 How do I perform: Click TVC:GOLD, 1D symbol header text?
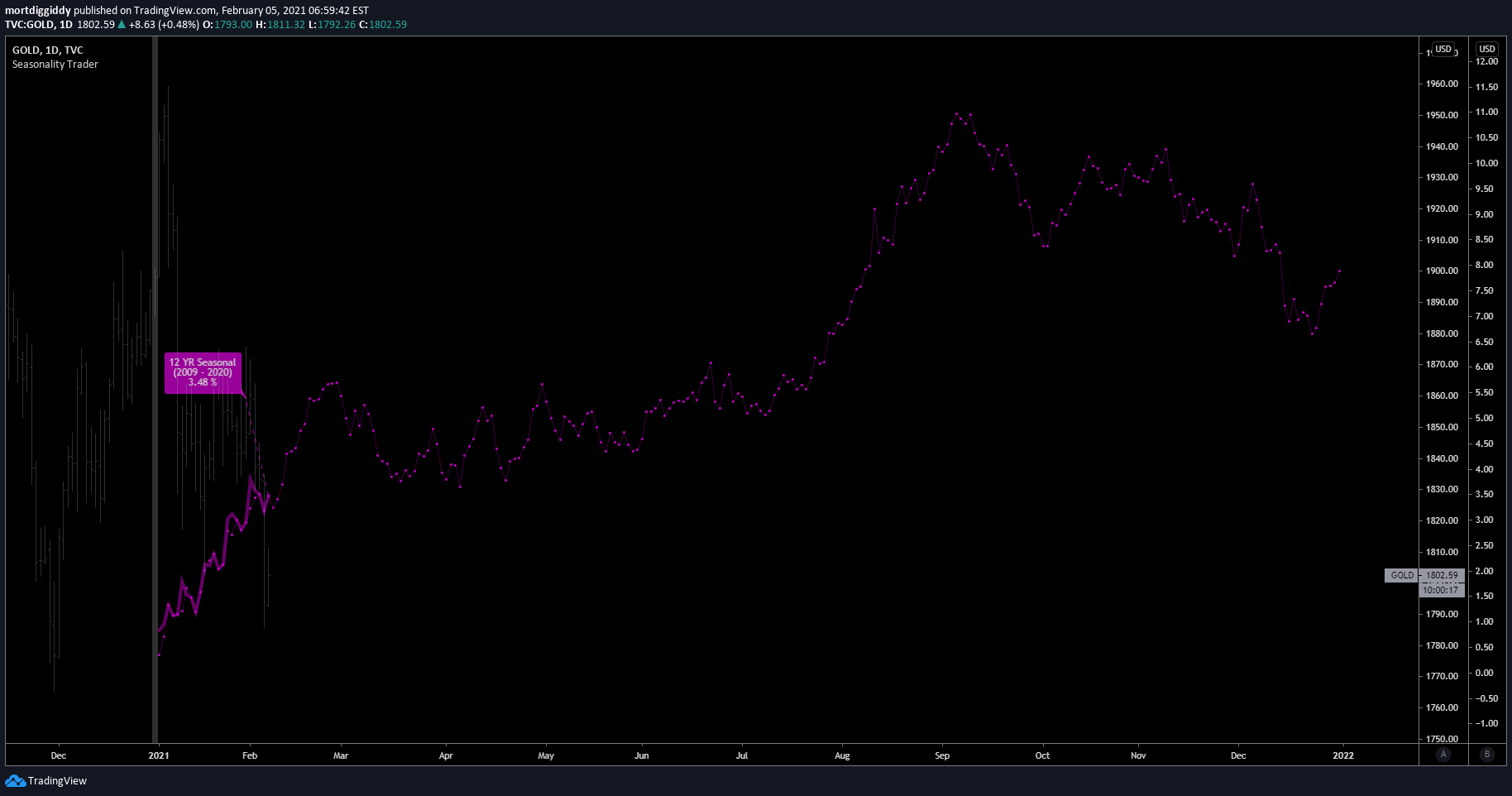(x=39, y=25)
